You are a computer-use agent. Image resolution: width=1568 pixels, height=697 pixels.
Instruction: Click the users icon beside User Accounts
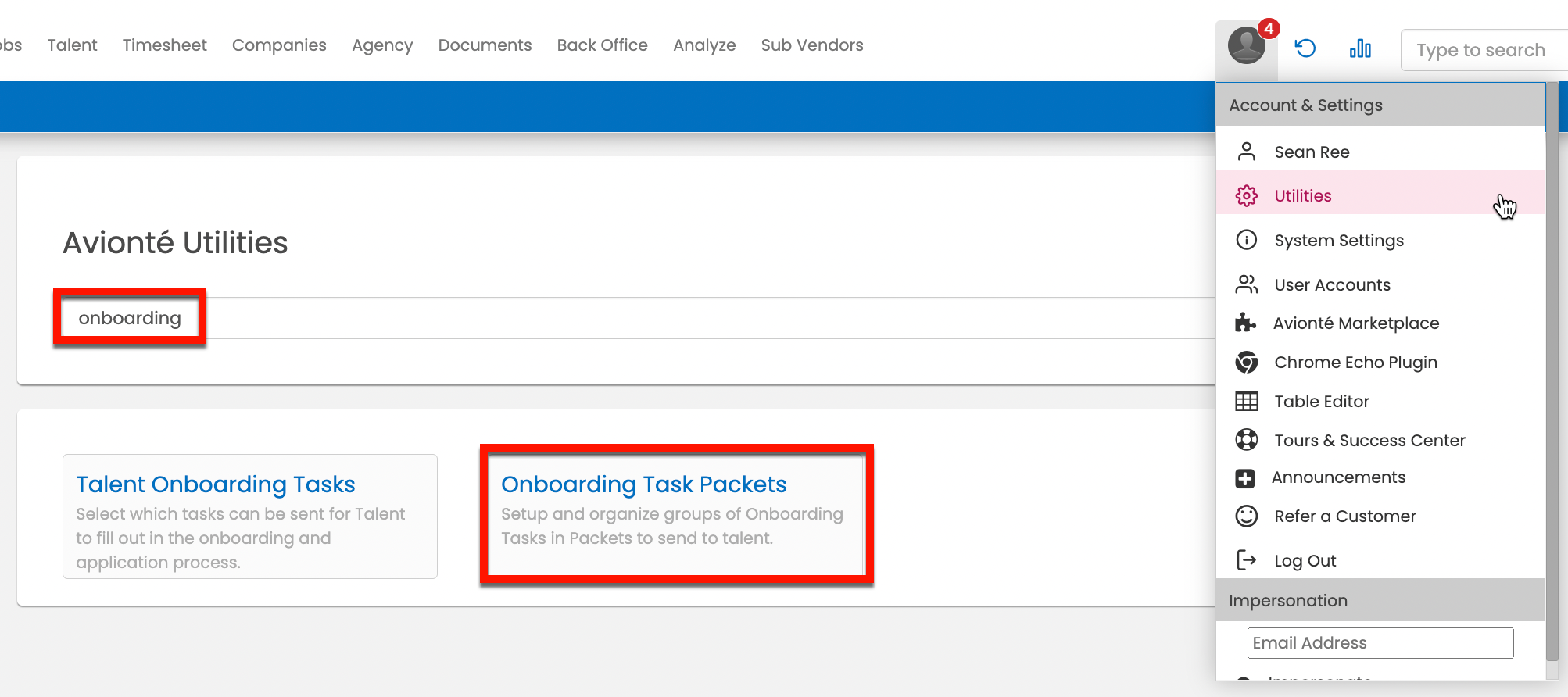(1246, 284)
